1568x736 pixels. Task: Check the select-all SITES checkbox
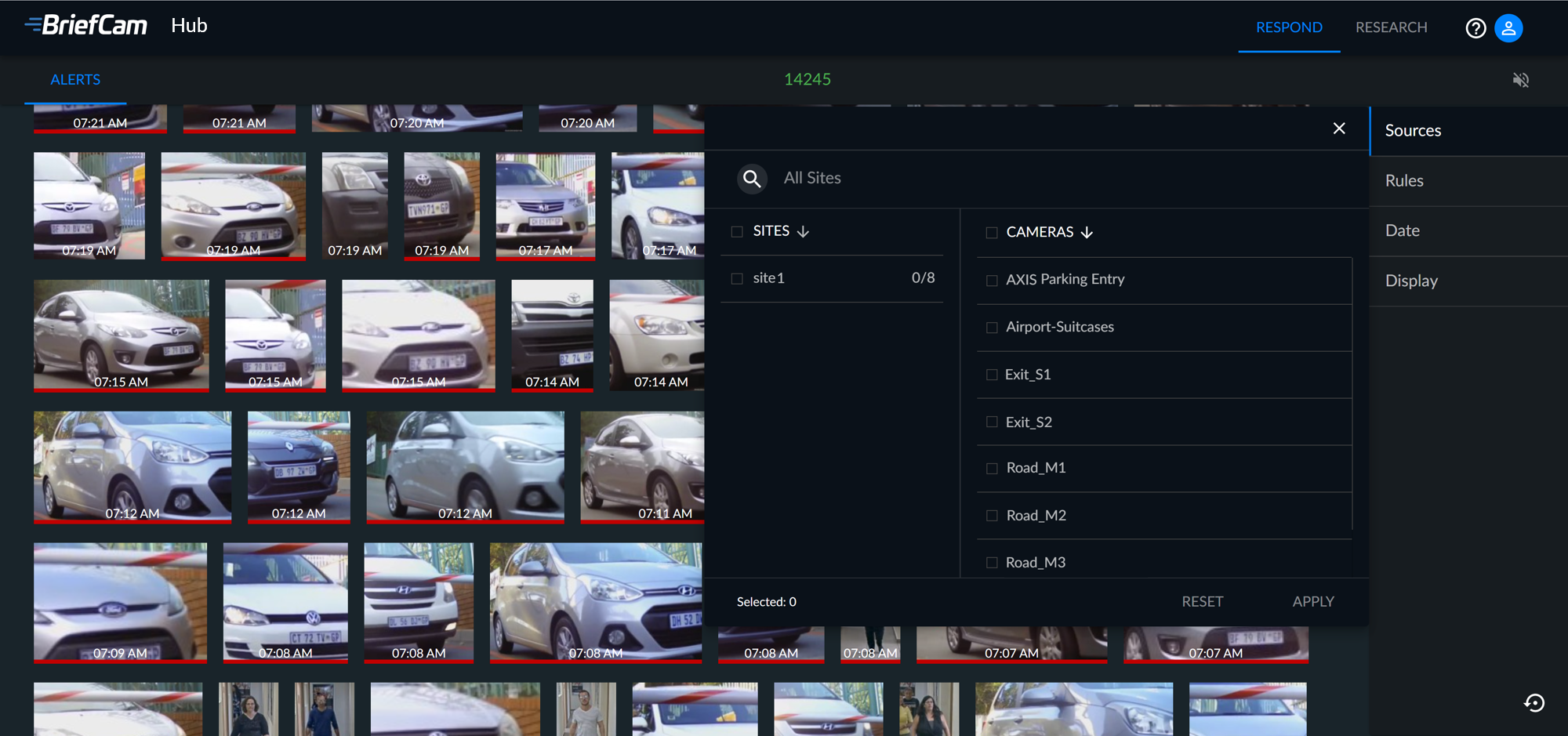(x=737, y=232)
